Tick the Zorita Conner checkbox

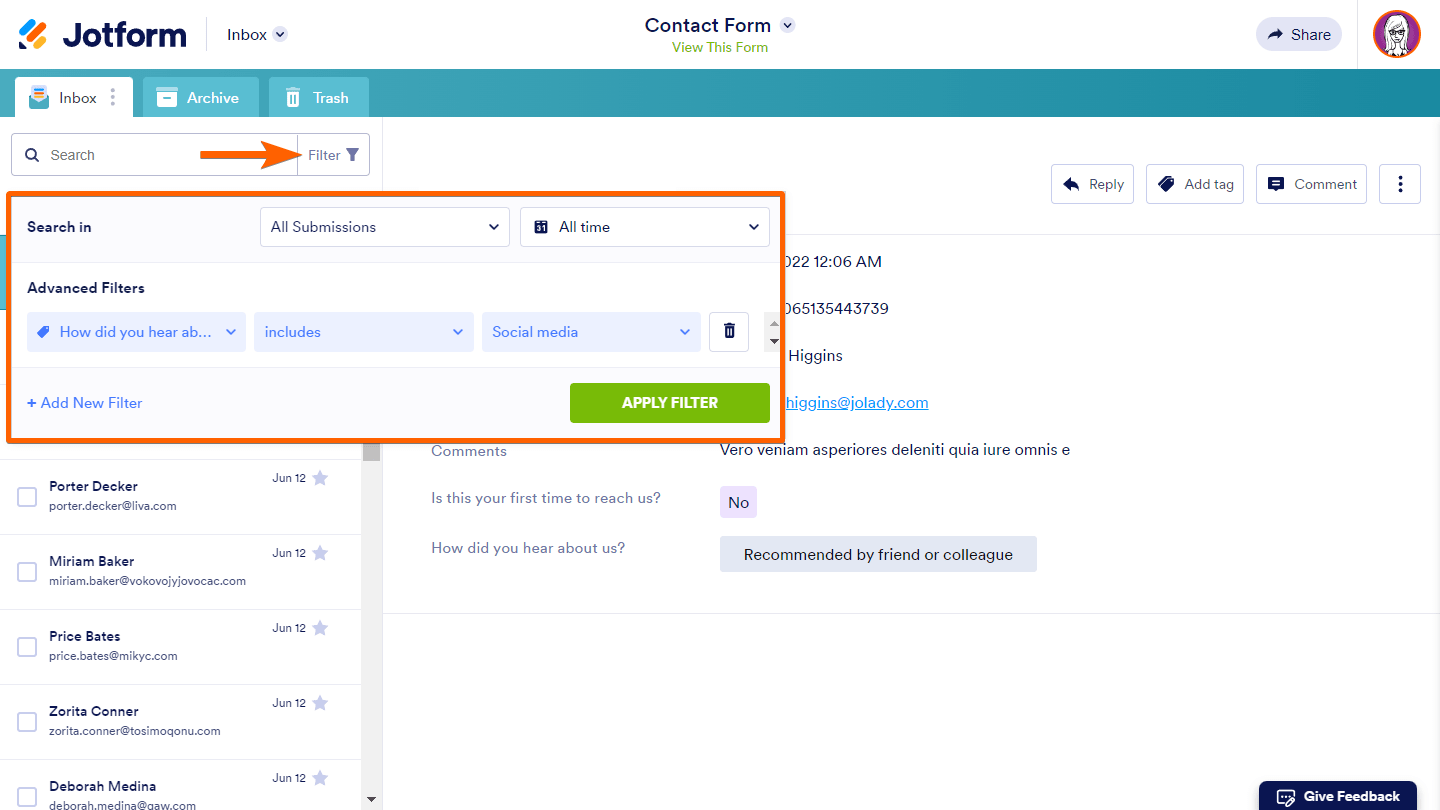(27, 722)
